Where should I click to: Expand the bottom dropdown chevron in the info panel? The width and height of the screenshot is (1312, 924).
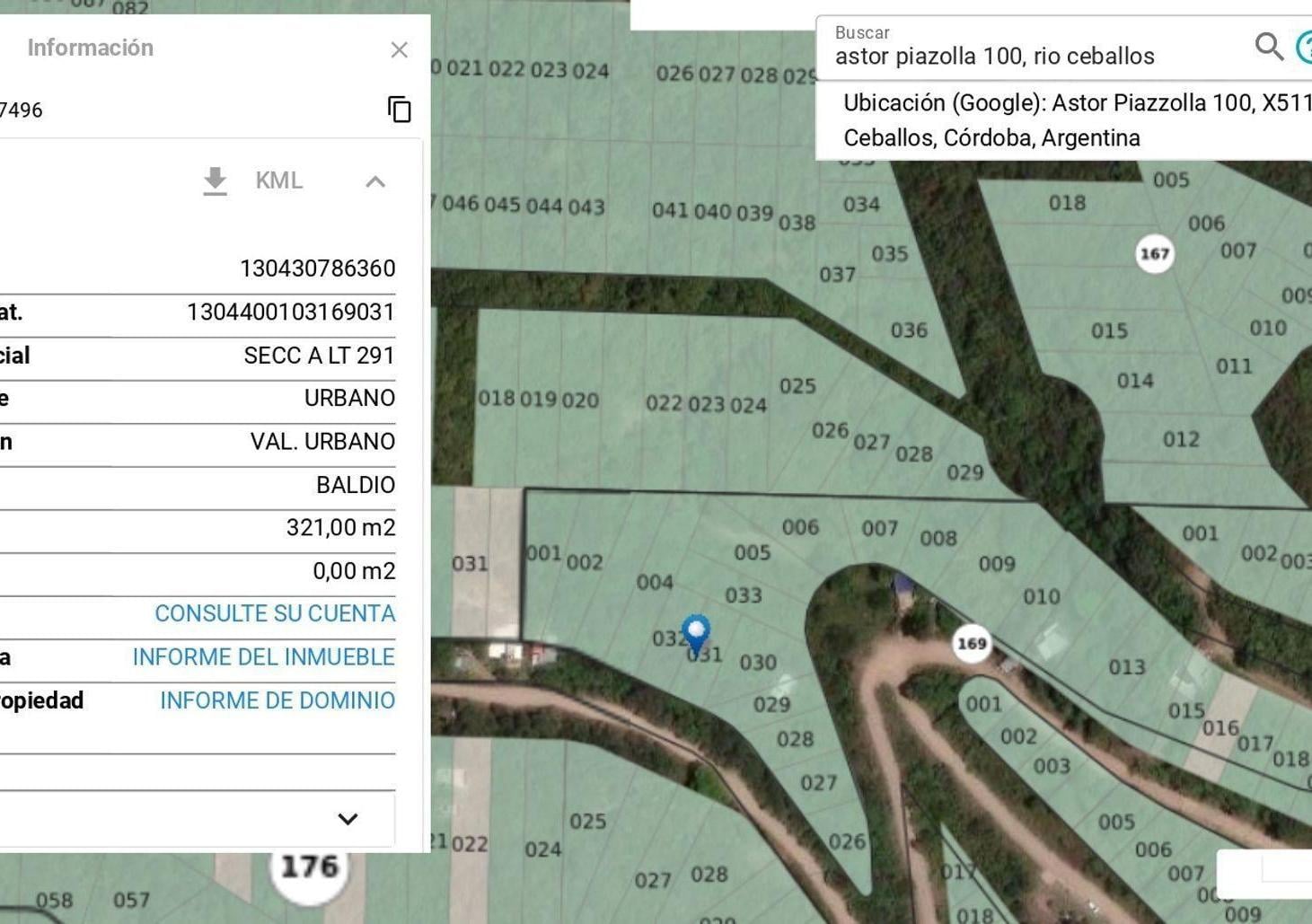coord(348,819)
